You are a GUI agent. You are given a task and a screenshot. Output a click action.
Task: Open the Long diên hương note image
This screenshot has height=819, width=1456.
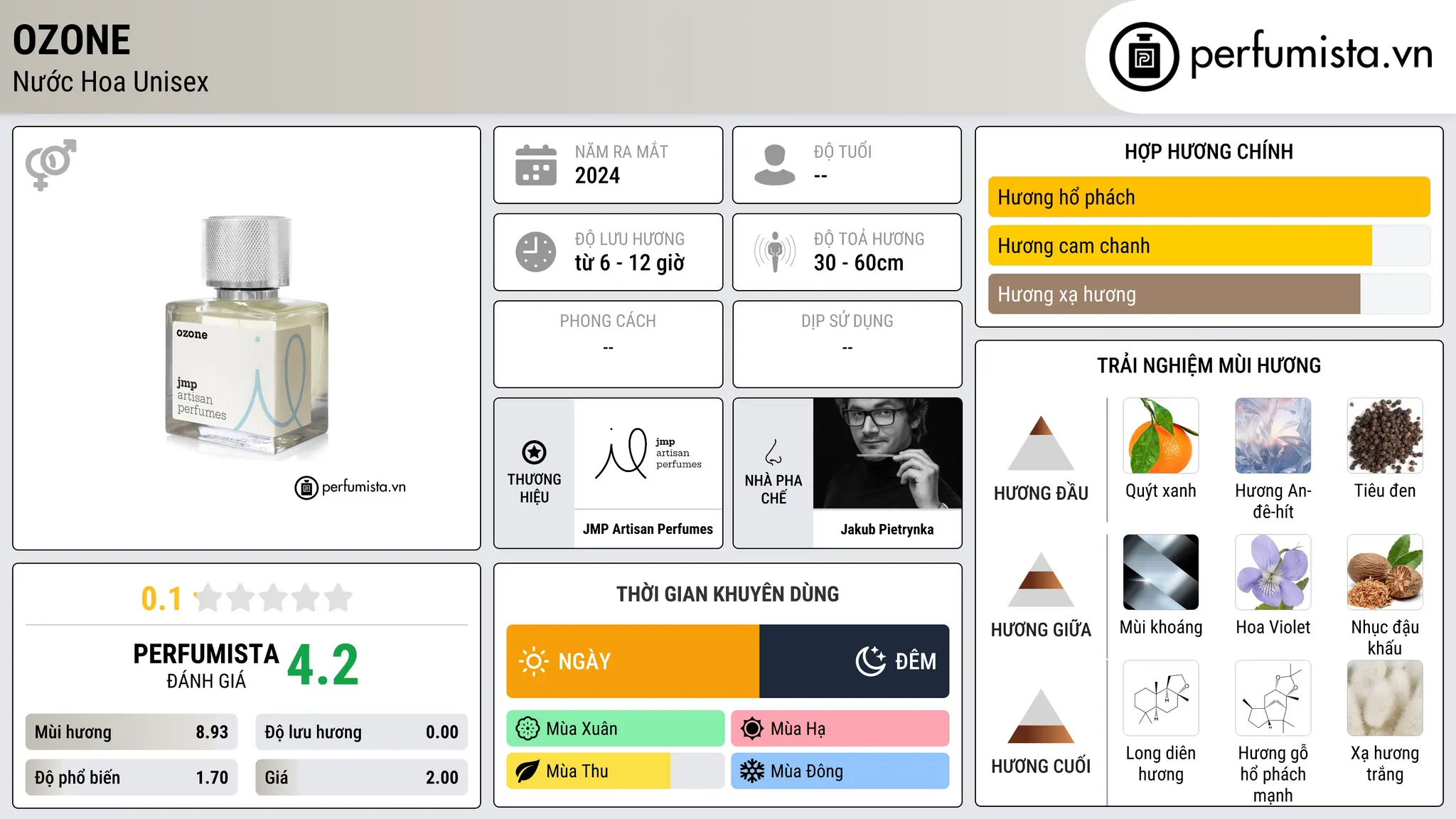pyautogui.click(x=1161, y=698)
